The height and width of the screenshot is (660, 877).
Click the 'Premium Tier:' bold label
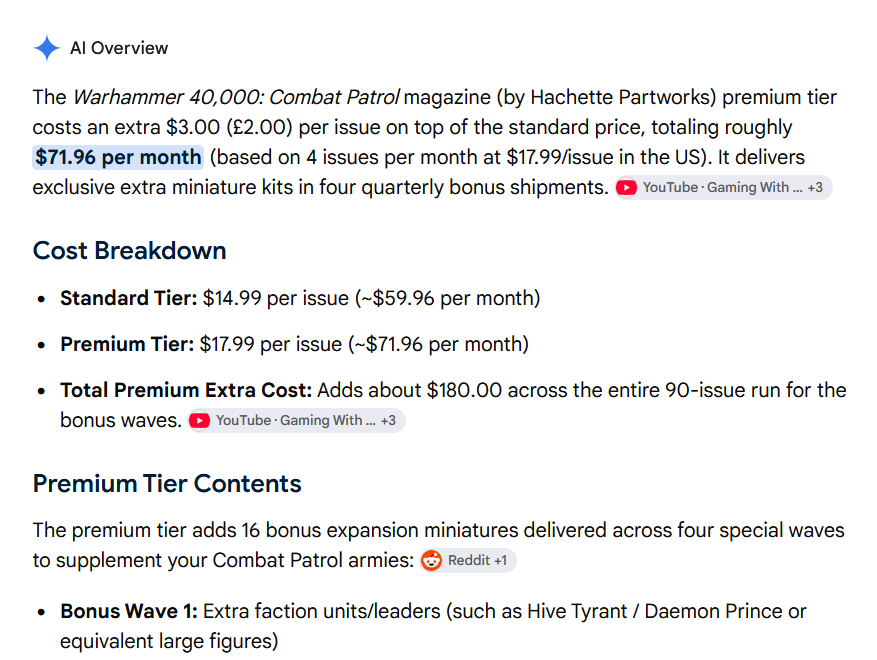coord(127,344)
